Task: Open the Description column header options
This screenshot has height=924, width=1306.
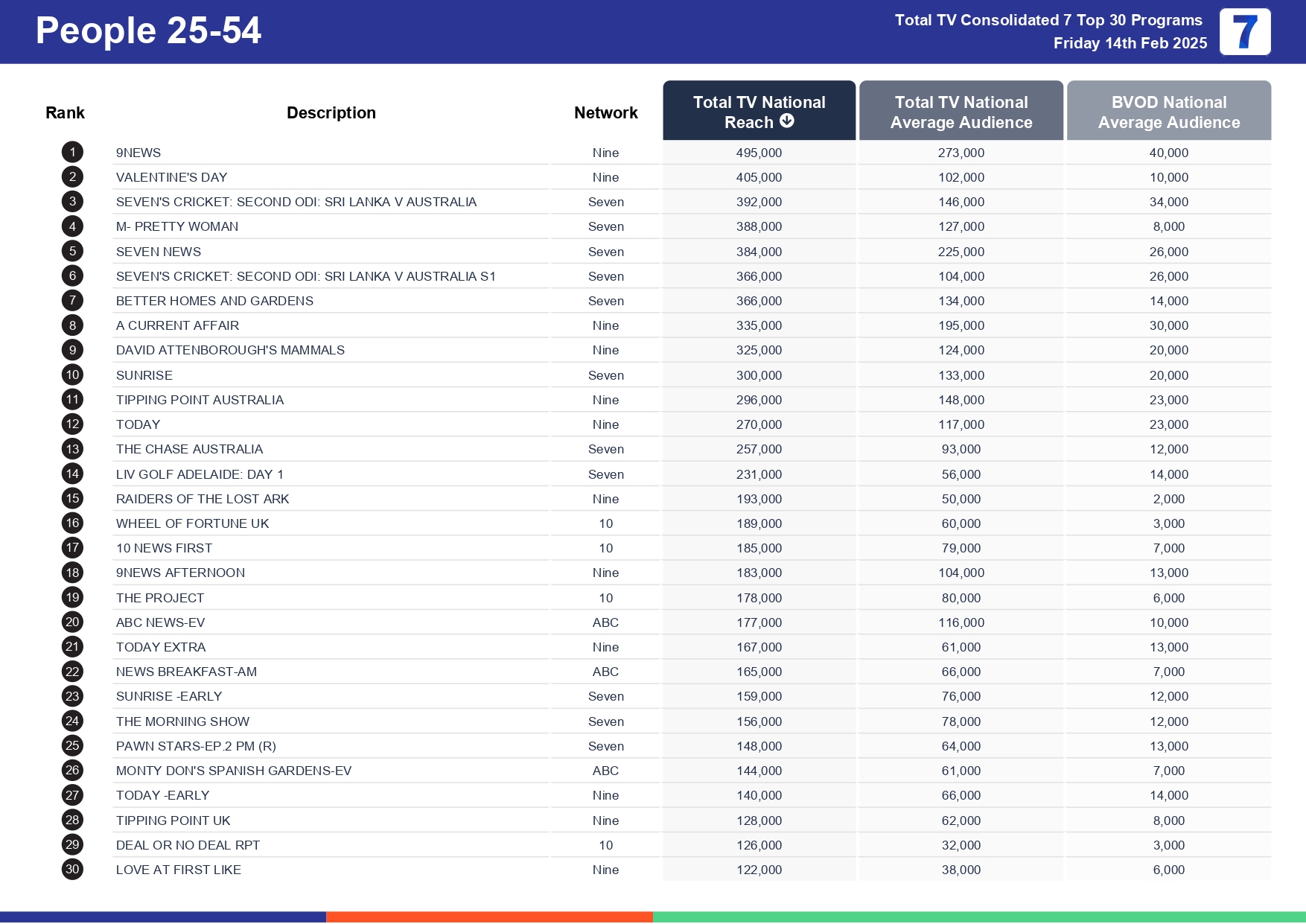Action: [331, 112]
